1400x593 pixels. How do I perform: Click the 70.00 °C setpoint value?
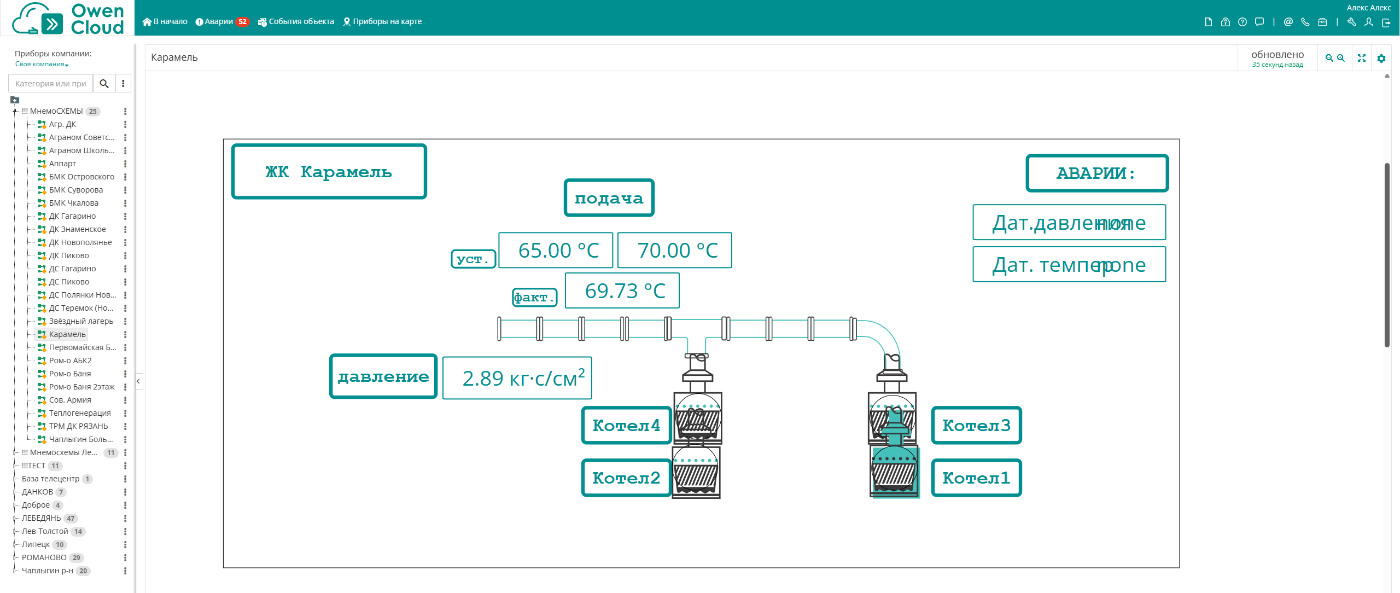(x=674, y=250)
